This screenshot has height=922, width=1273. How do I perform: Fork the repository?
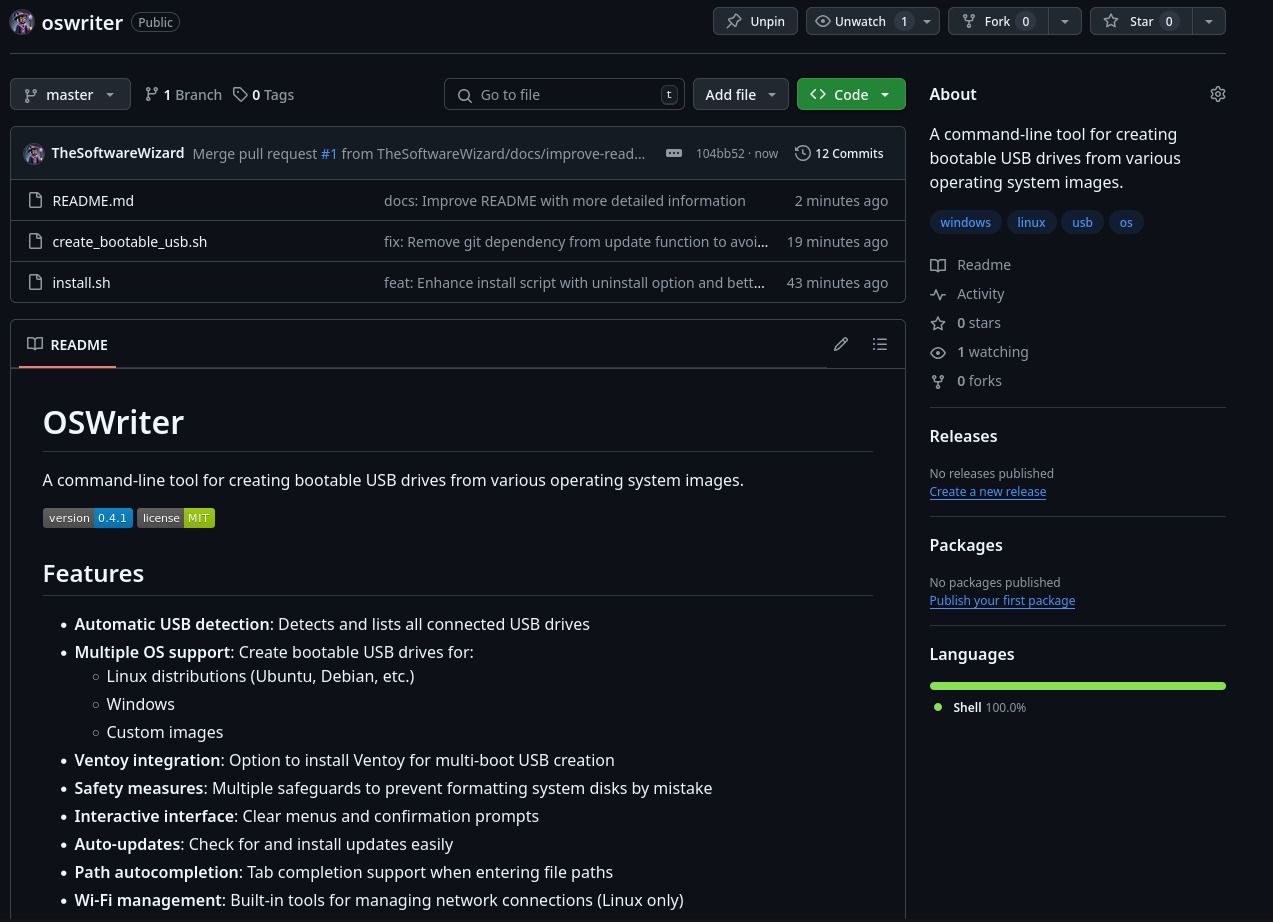coord(997,21)
